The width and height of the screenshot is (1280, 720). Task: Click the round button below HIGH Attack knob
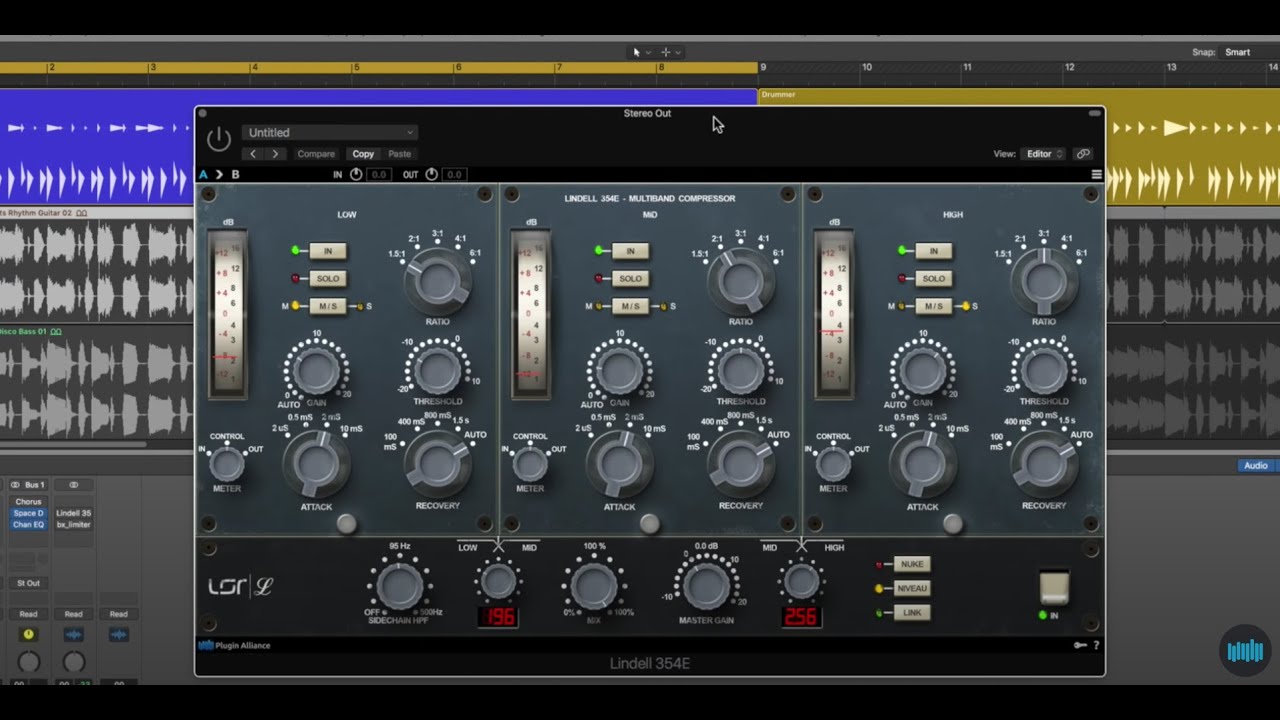952,524
